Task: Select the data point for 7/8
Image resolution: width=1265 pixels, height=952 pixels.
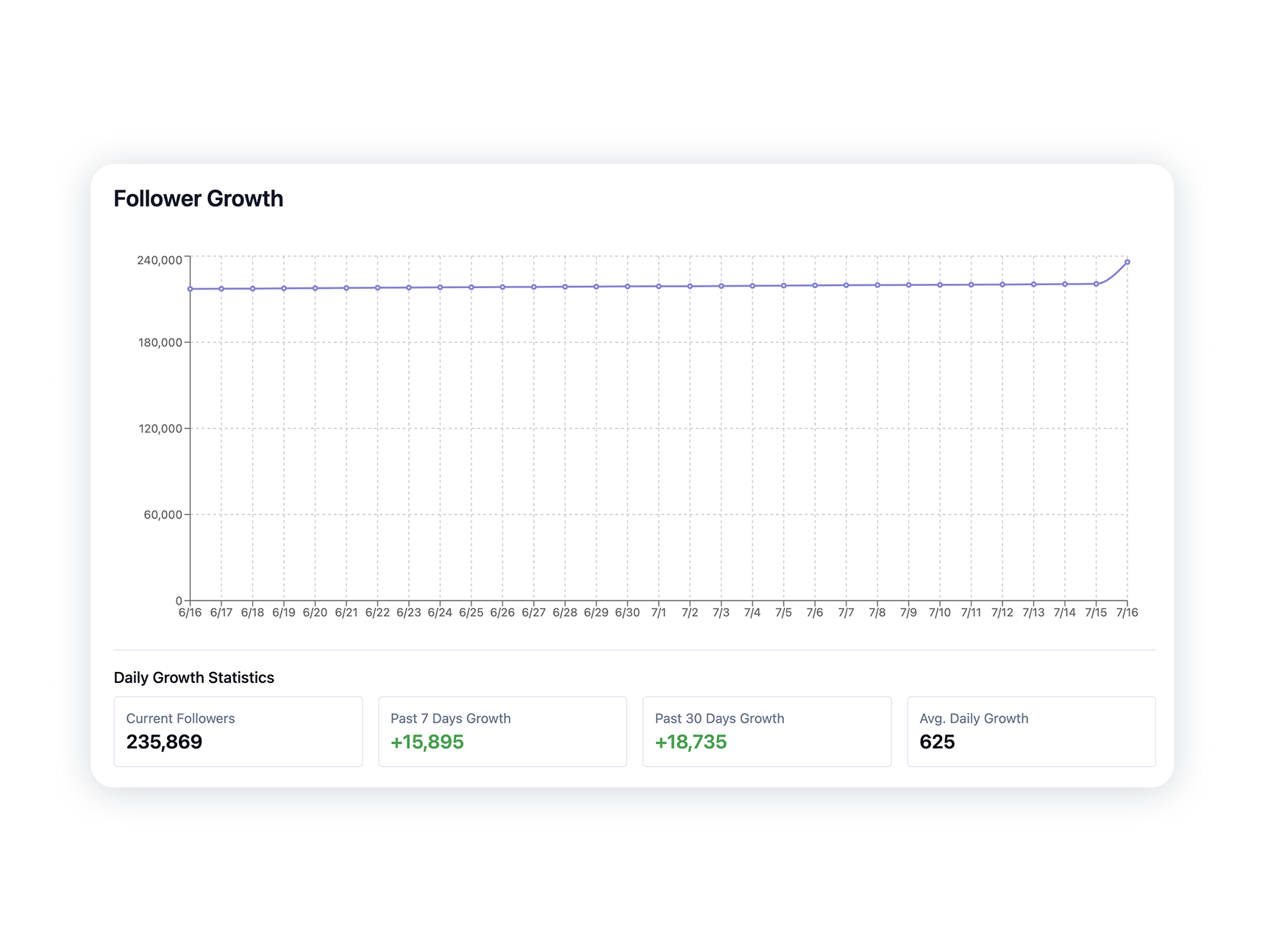Action: pos(877,284)
